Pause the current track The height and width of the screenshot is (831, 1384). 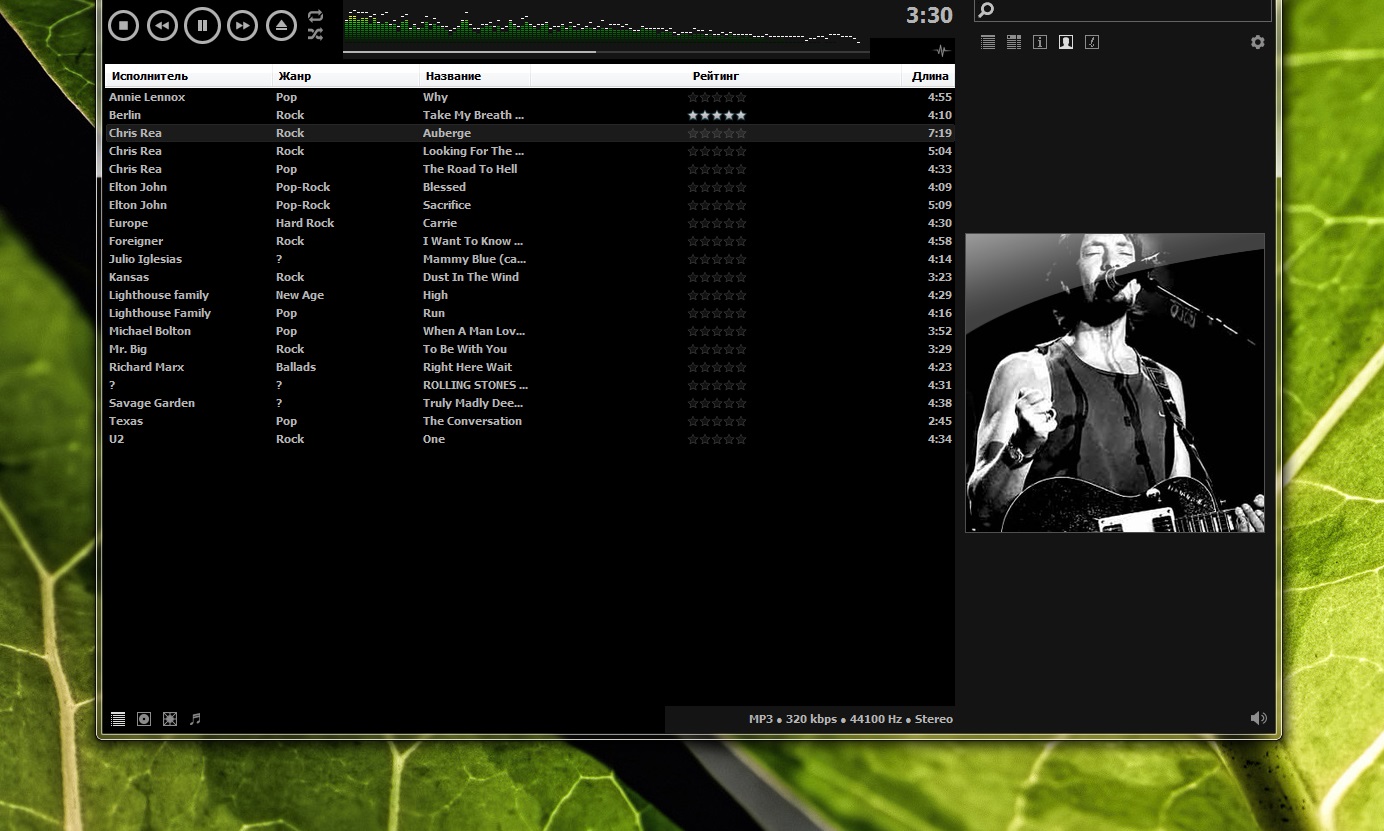pos(202,25)
